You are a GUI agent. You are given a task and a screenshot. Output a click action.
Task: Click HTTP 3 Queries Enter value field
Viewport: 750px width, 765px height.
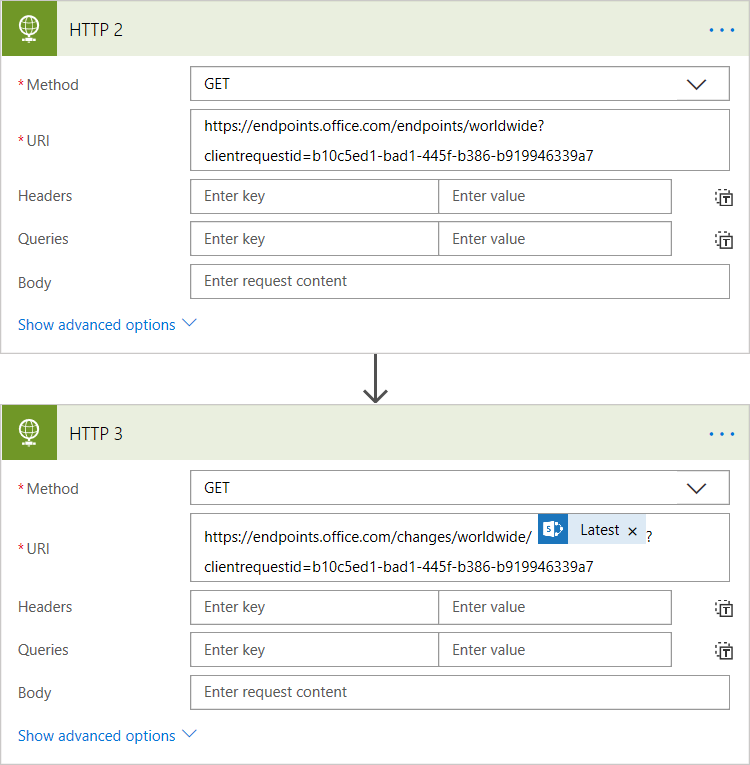(554, 650)
